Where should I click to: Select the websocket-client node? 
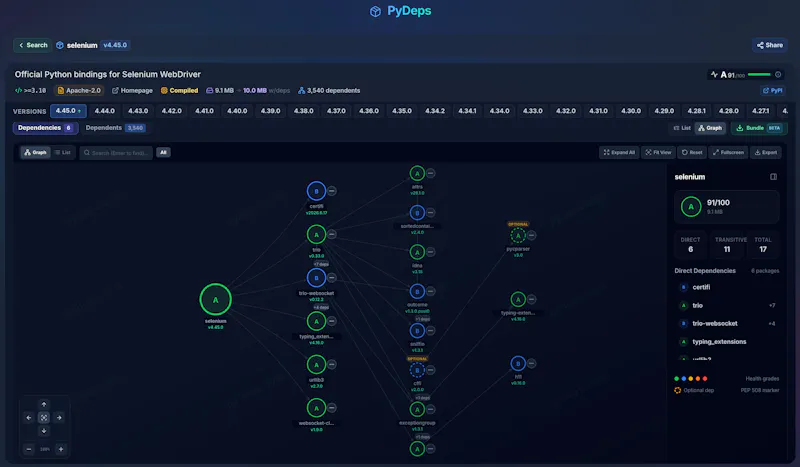coord(316,408)
